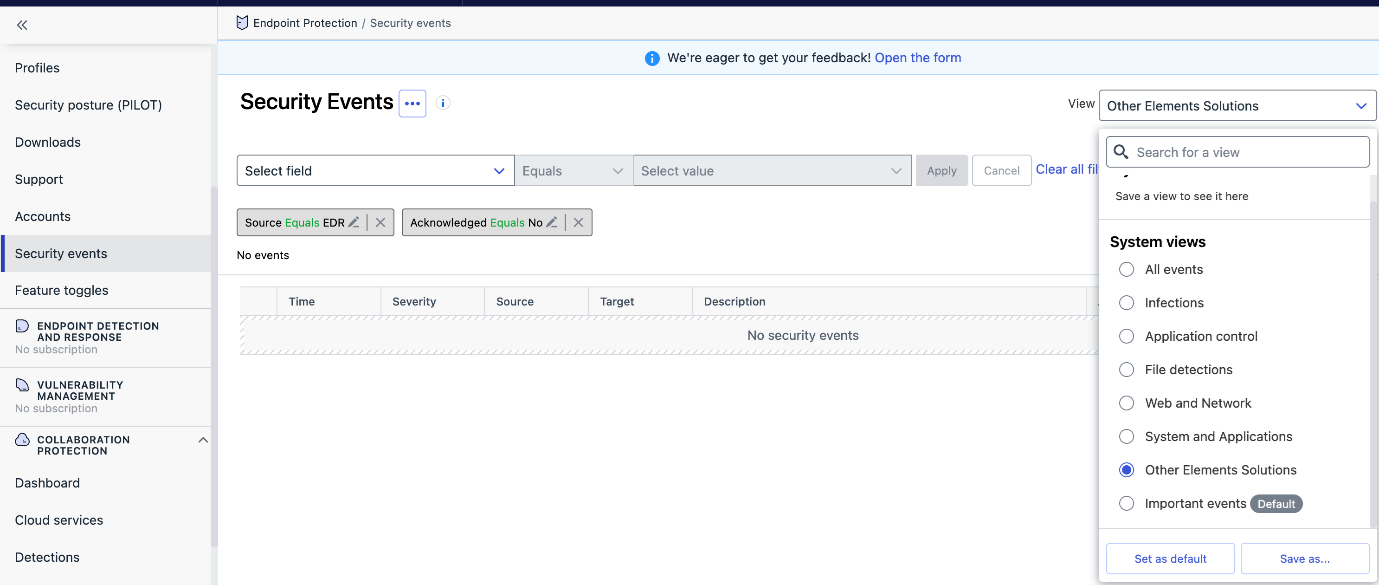The width and height of the screenshot is (1379, 585).
Task: Open the Downloads sidebar item
Action: coord(48,142)
